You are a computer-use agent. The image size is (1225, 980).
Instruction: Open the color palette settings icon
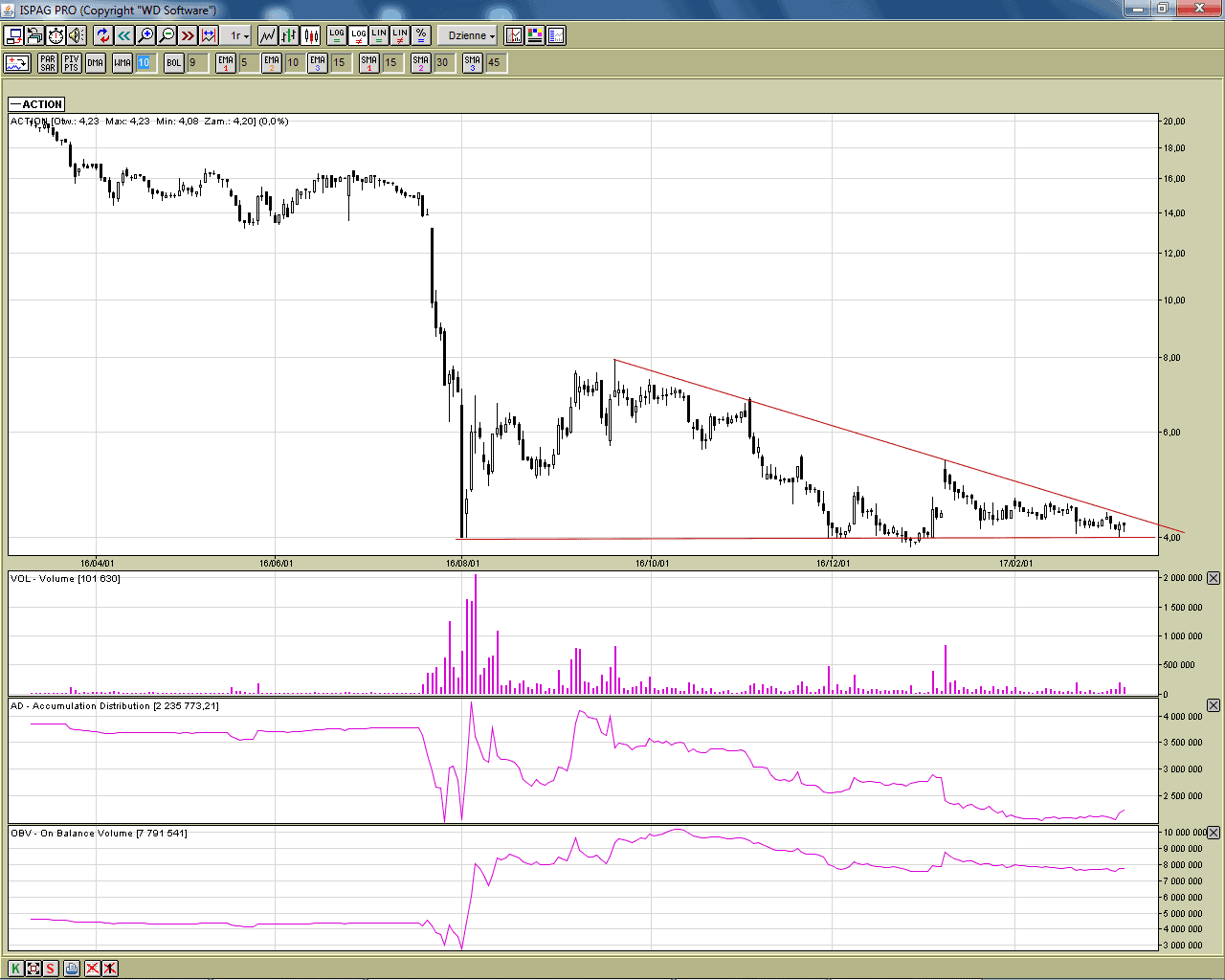pyautogui.click(x=535, y=35)
